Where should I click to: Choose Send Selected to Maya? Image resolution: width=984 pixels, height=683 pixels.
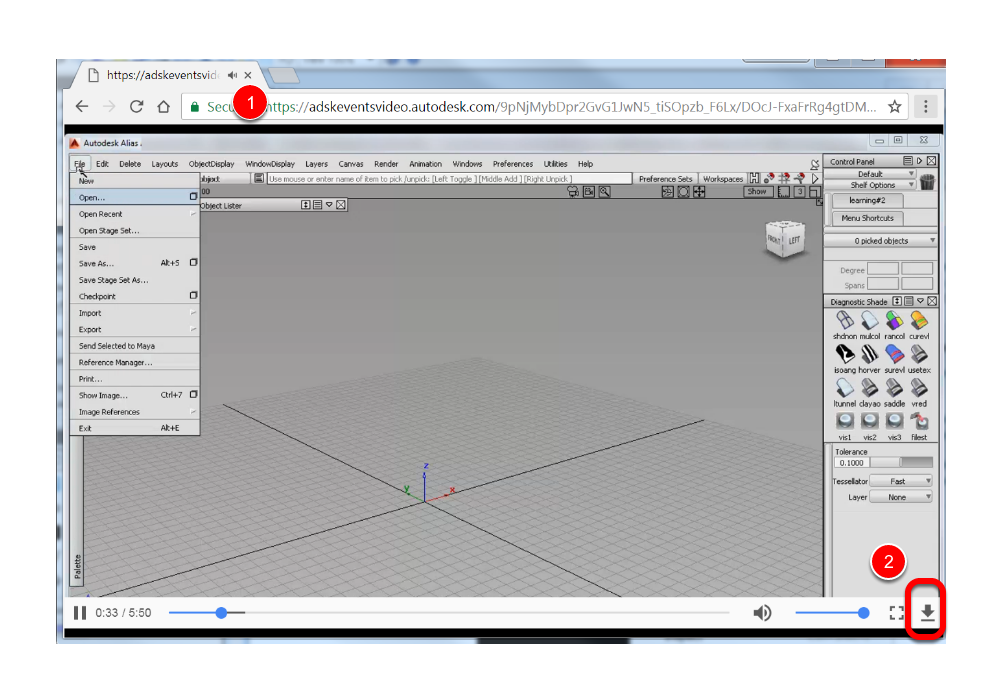[135, 346]
